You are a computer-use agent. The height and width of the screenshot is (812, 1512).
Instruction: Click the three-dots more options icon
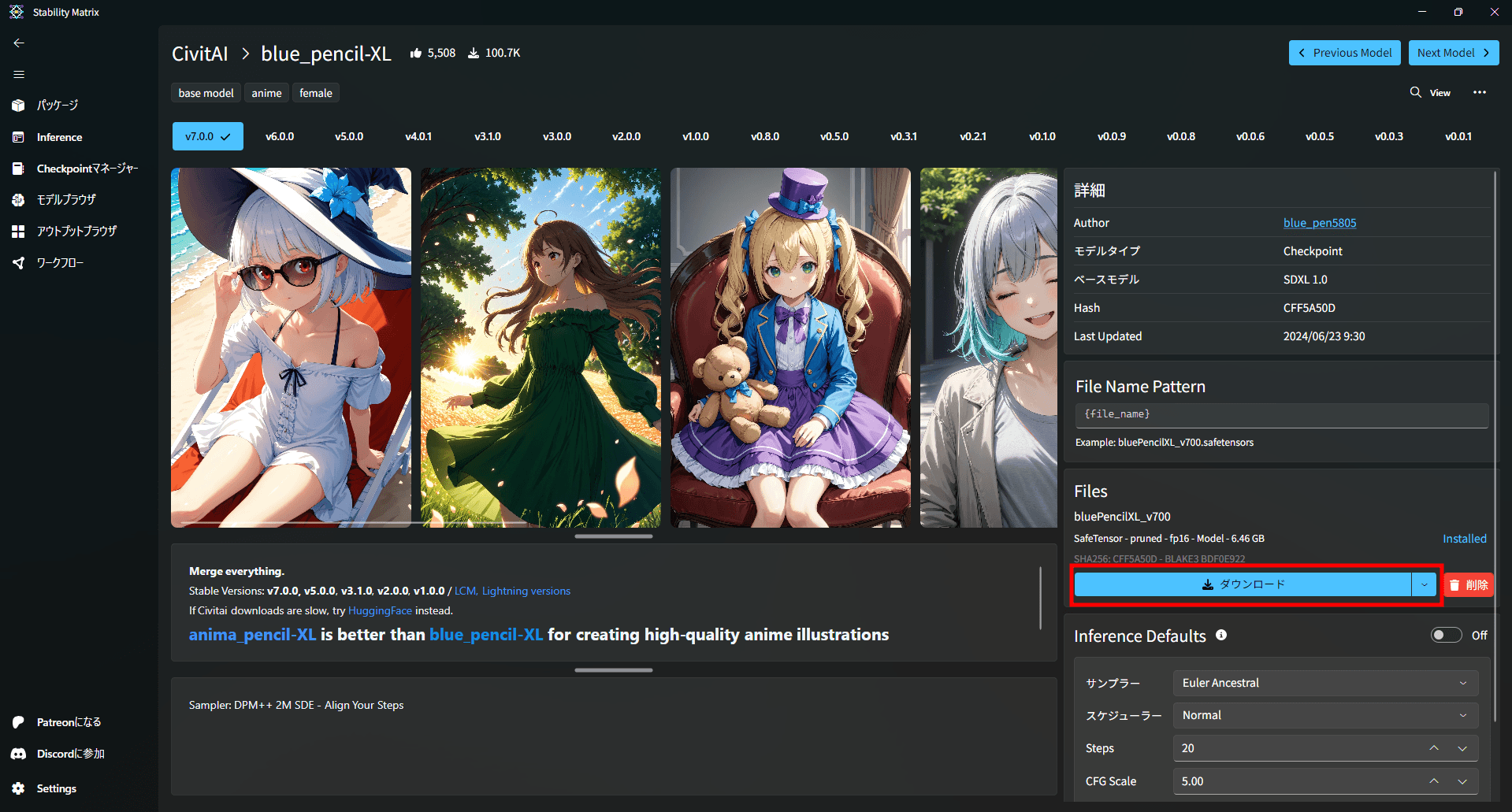(x=1480, y=93)
